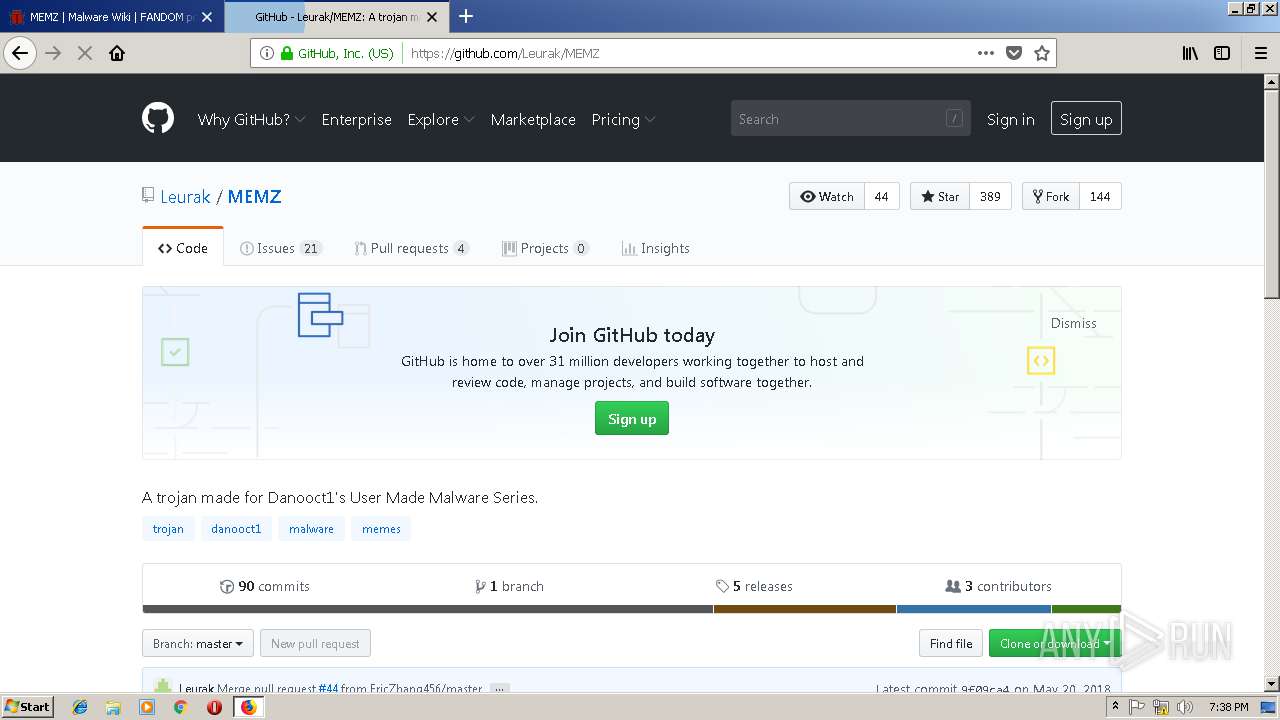1280x720 pixels.
Task: View the 144 forks count
Action: click(x=1100, y=196)
